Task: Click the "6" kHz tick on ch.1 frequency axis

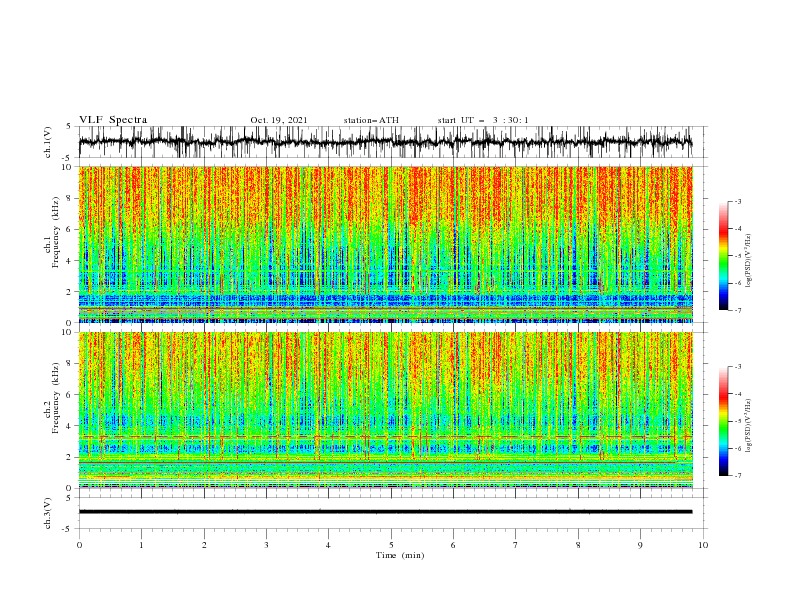Action: pyautogui.click(x=70, y=229)
